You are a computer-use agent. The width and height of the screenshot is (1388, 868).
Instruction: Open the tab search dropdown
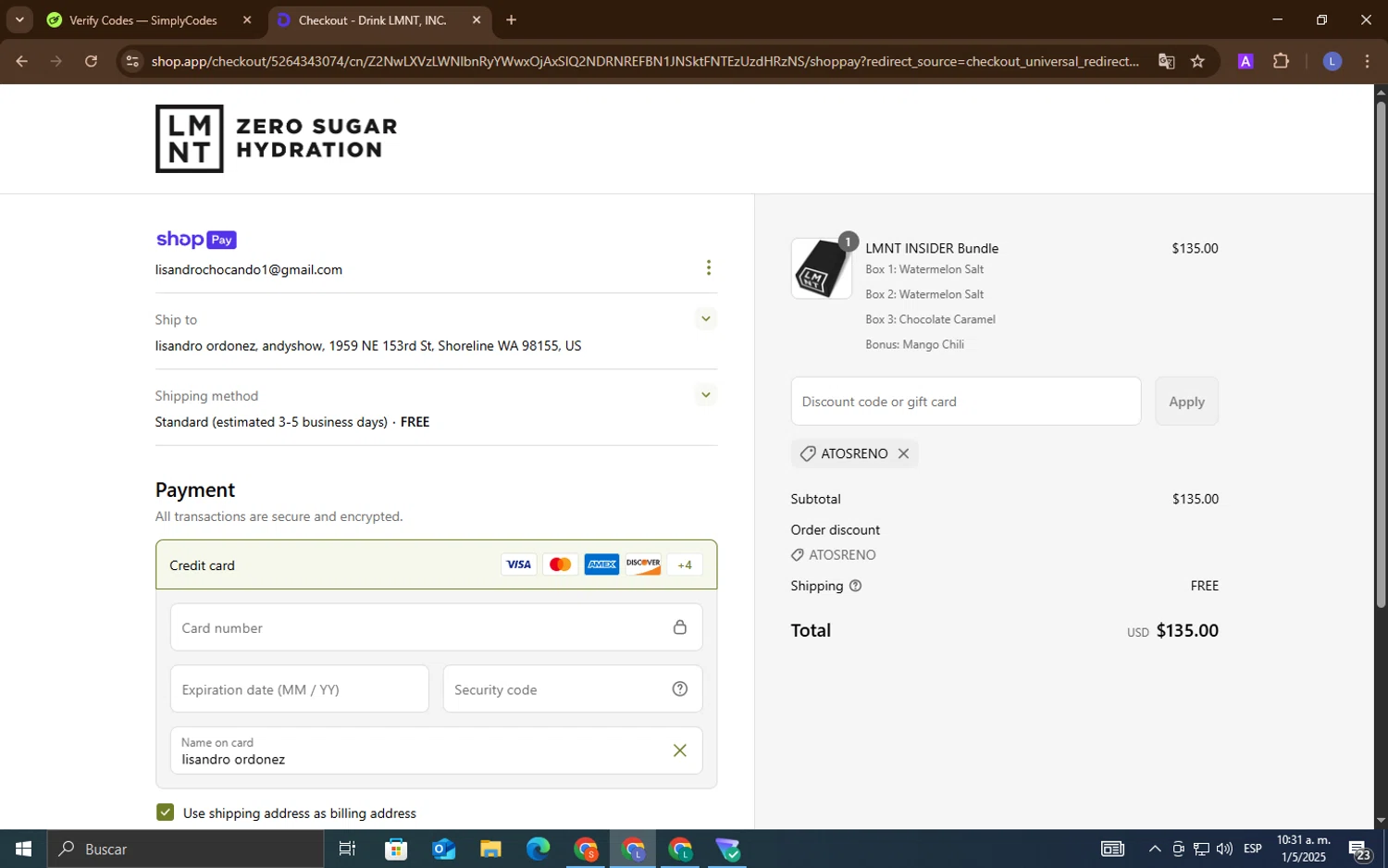point(19,19)
